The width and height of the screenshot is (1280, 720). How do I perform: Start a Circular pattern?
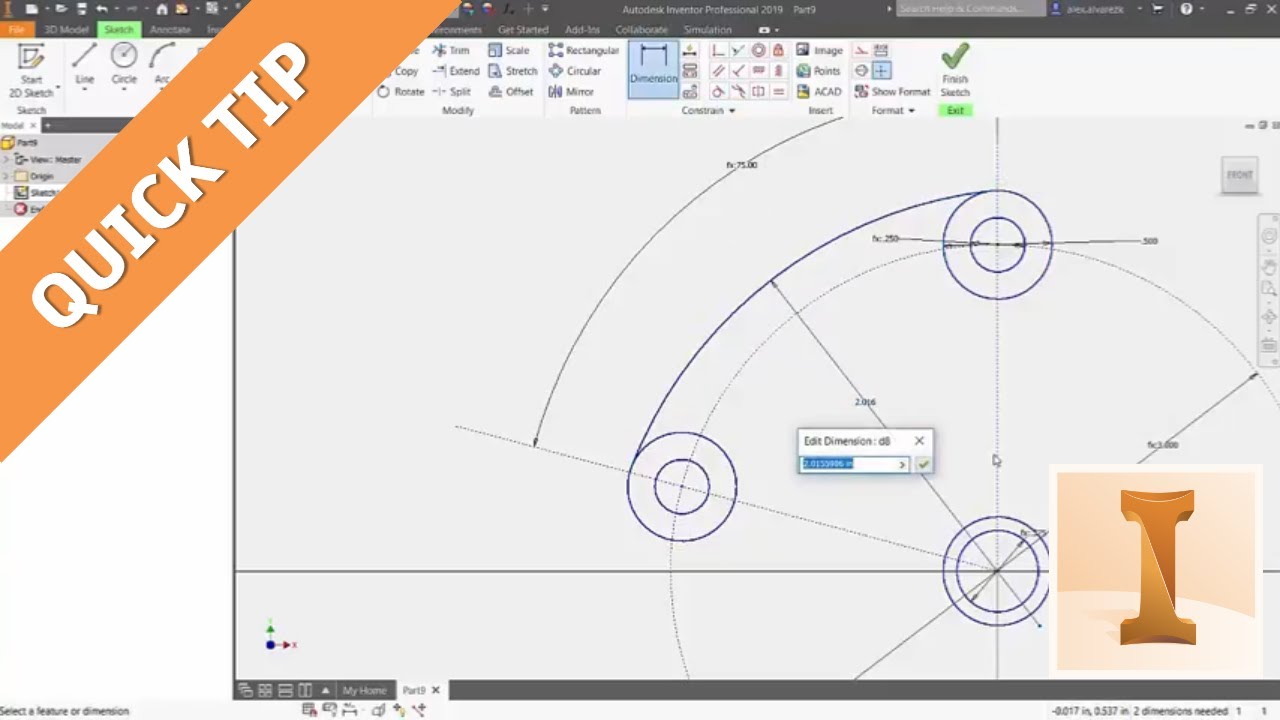[575, 71]
